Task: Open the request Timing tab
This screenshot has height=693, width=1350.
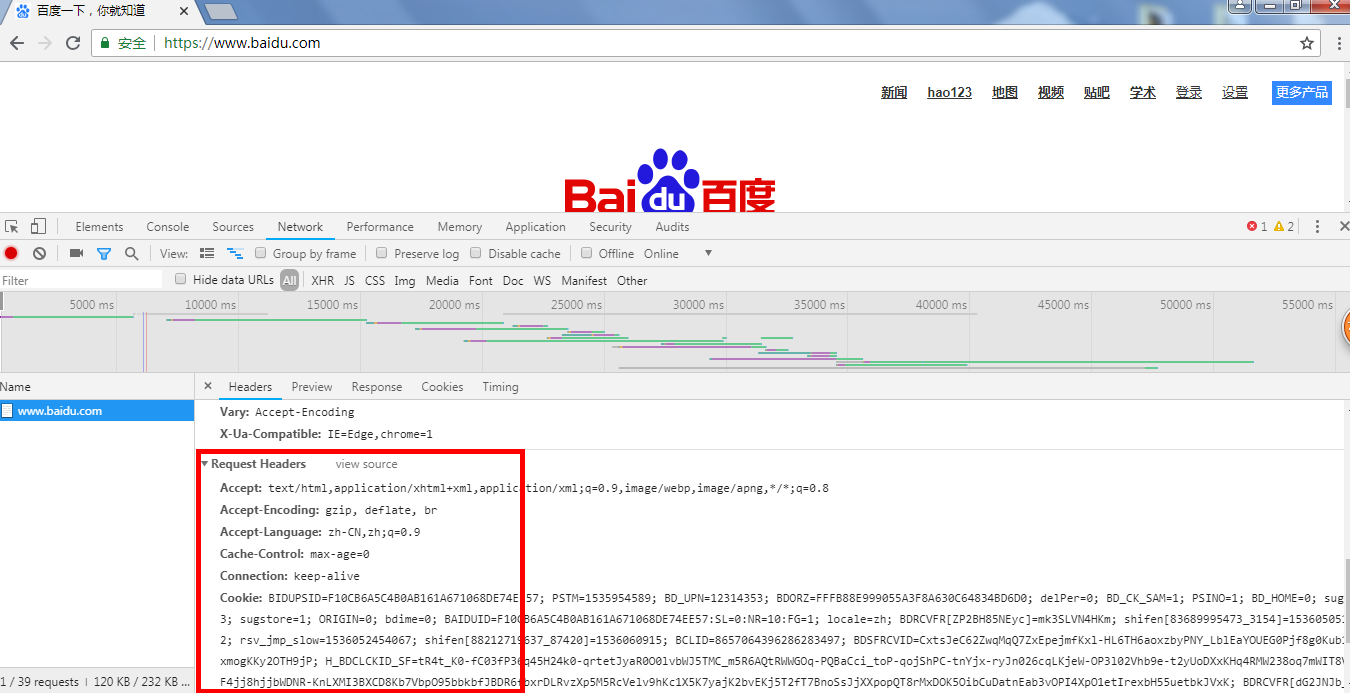Action: pos(500,387)
